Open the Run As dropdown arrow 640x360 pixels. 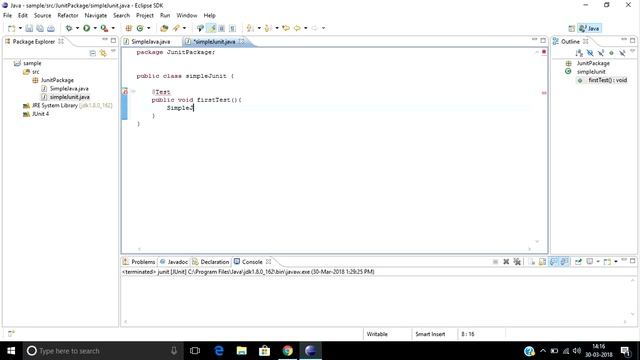click(95, 28)
